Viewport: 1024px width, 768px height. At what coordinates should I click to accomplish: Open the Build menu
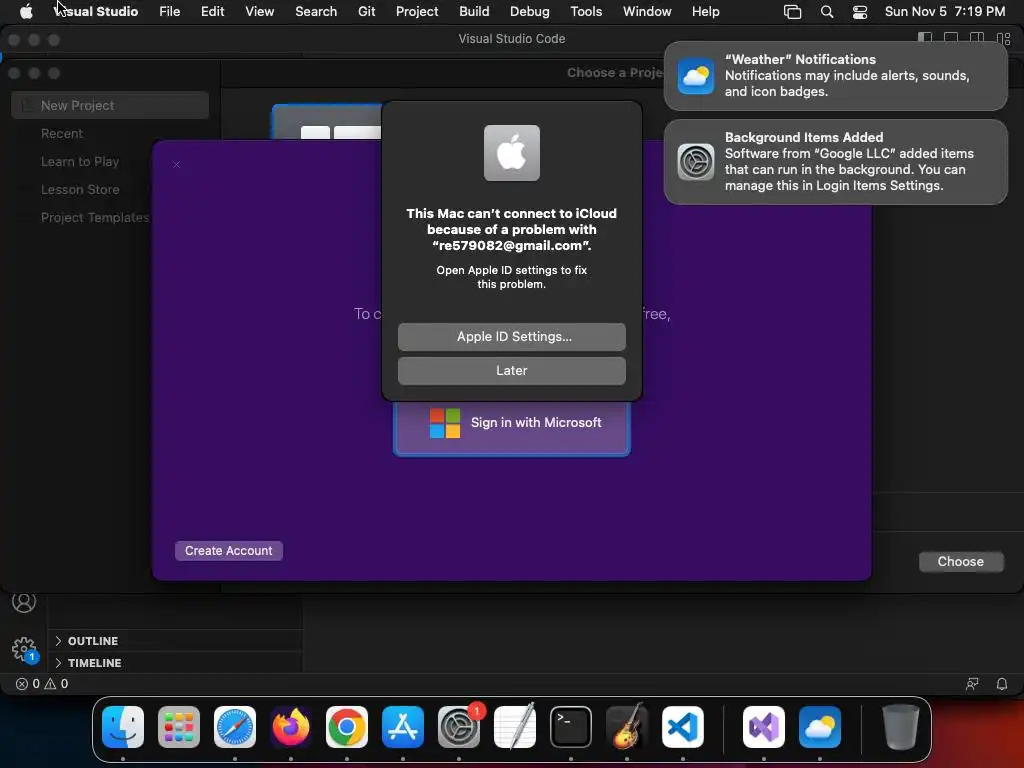pyautogui.click(x=474, y=12)
